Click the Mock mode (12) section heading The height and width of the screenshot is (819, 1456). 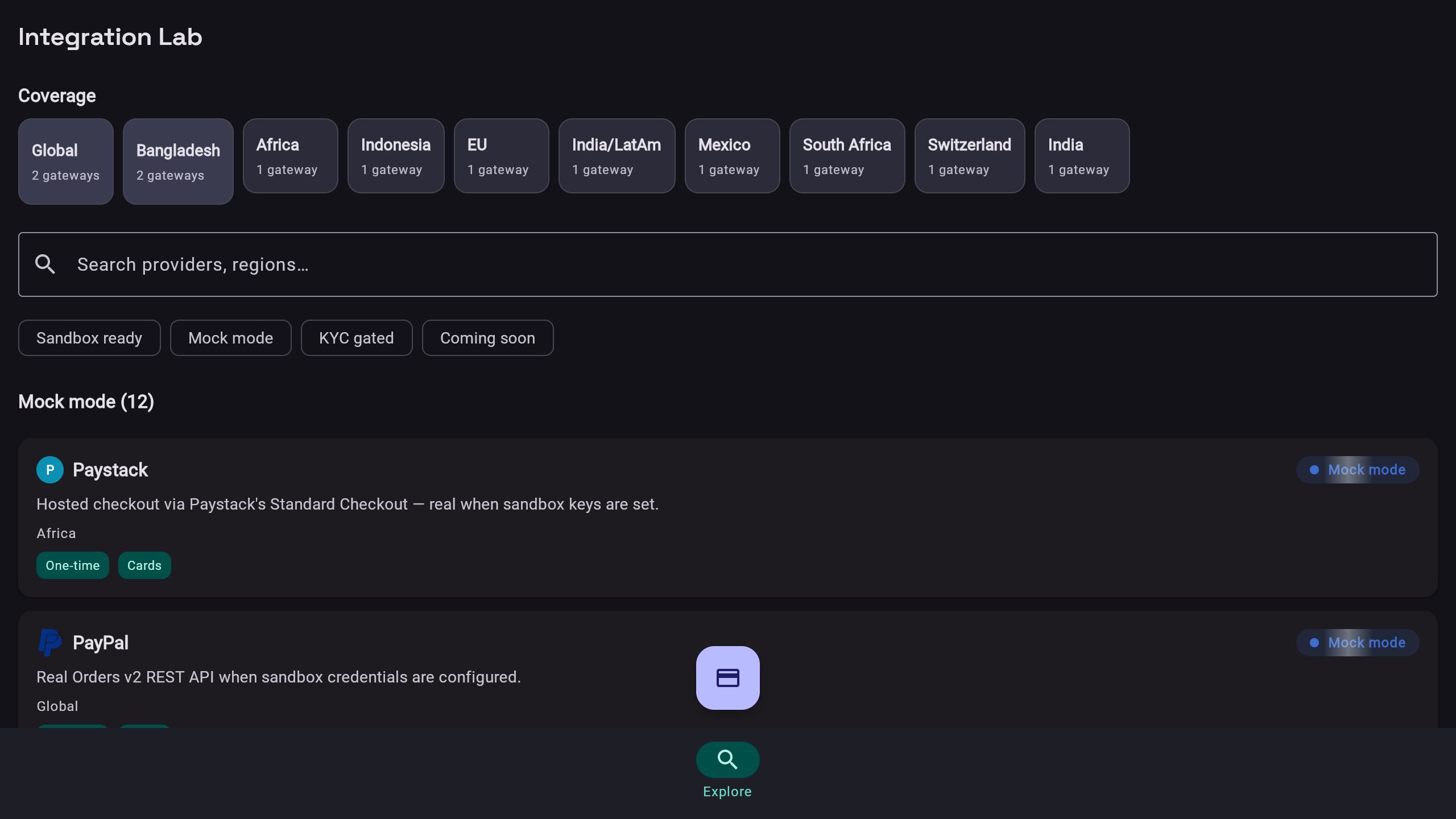click(x=86, y=402)
